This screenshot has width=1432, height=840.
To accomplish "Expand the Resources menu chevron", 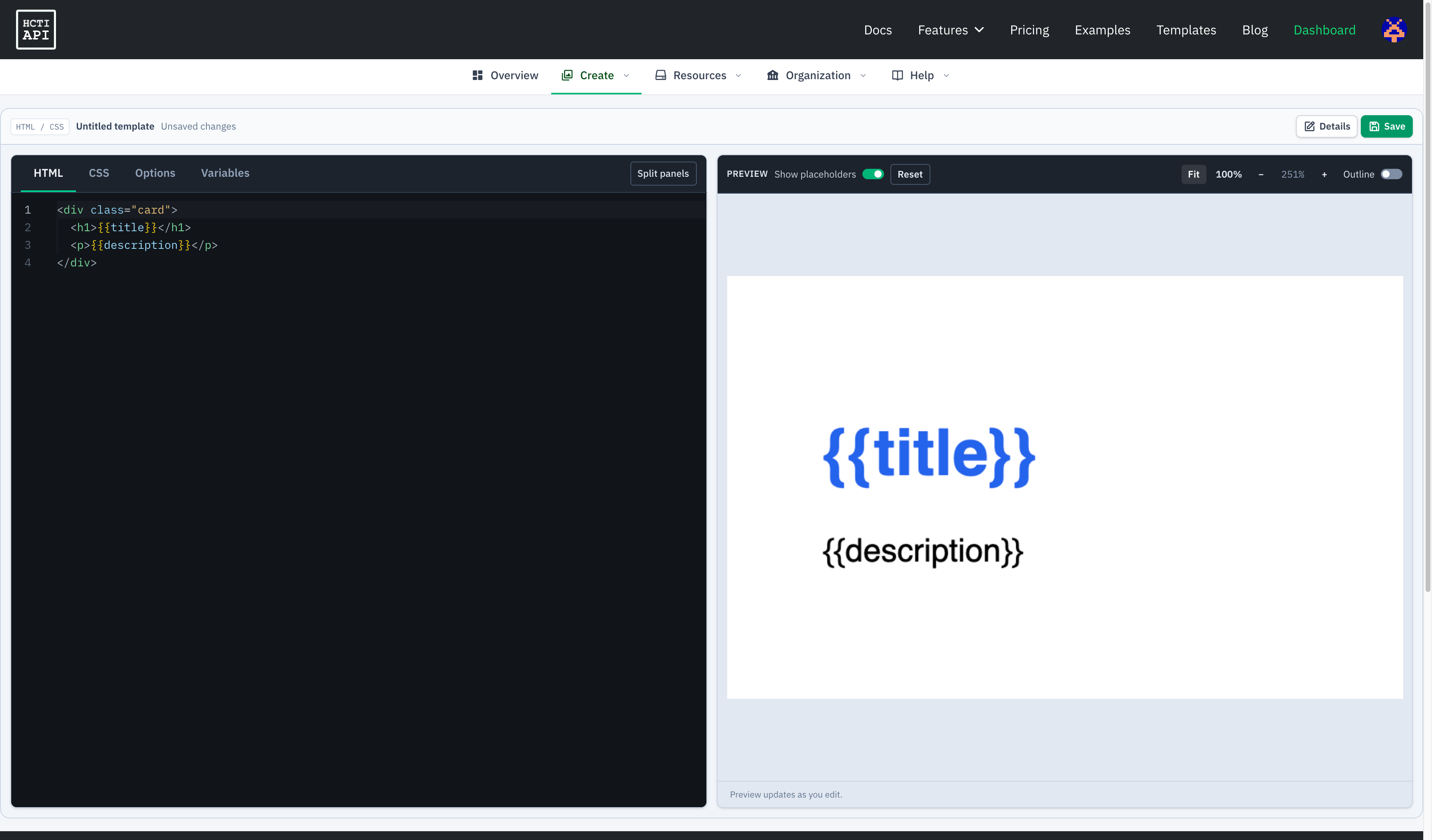I will click(x=738, y=75).
